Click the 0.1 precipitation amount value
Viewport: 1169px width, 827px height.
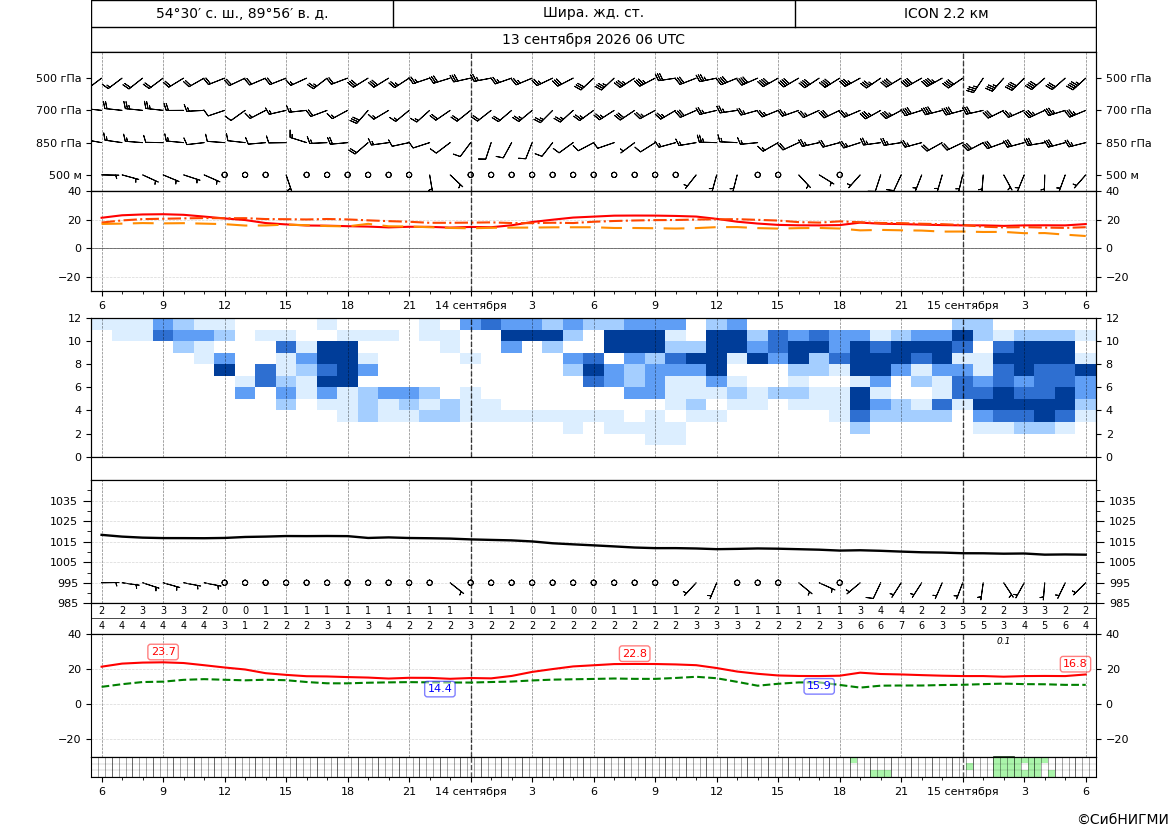(x=1003, y=641)
